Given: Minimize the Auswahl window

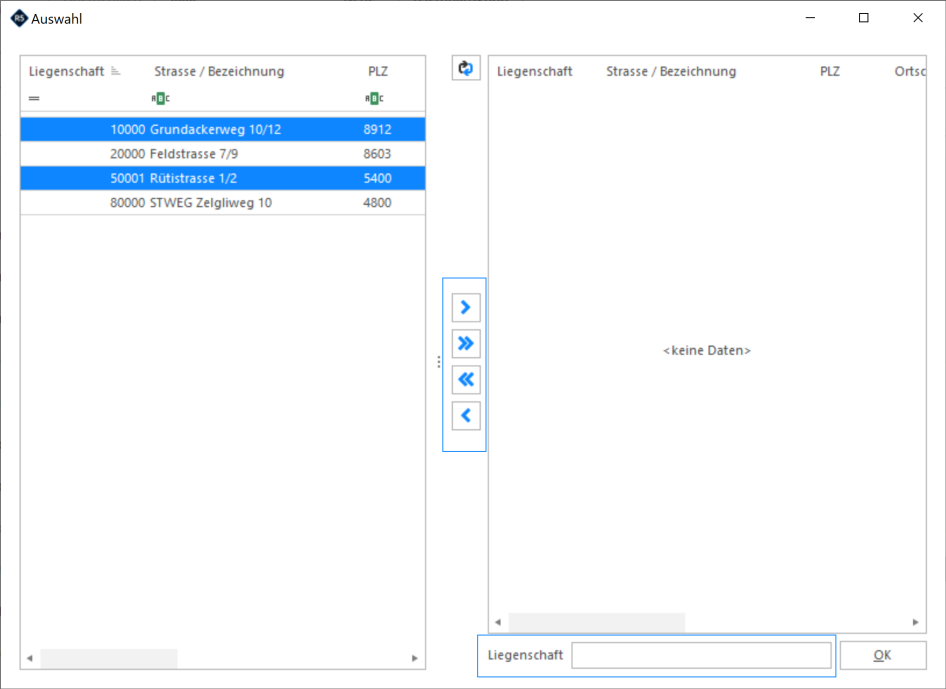Looking at the screenshot, I should tap(810, 18).
